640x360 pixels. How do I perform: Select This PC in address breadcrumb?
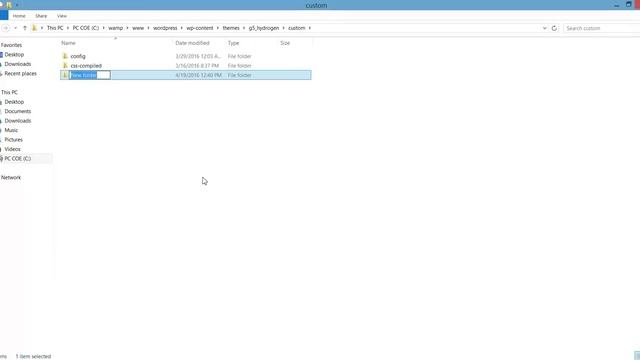click(55, 28)
